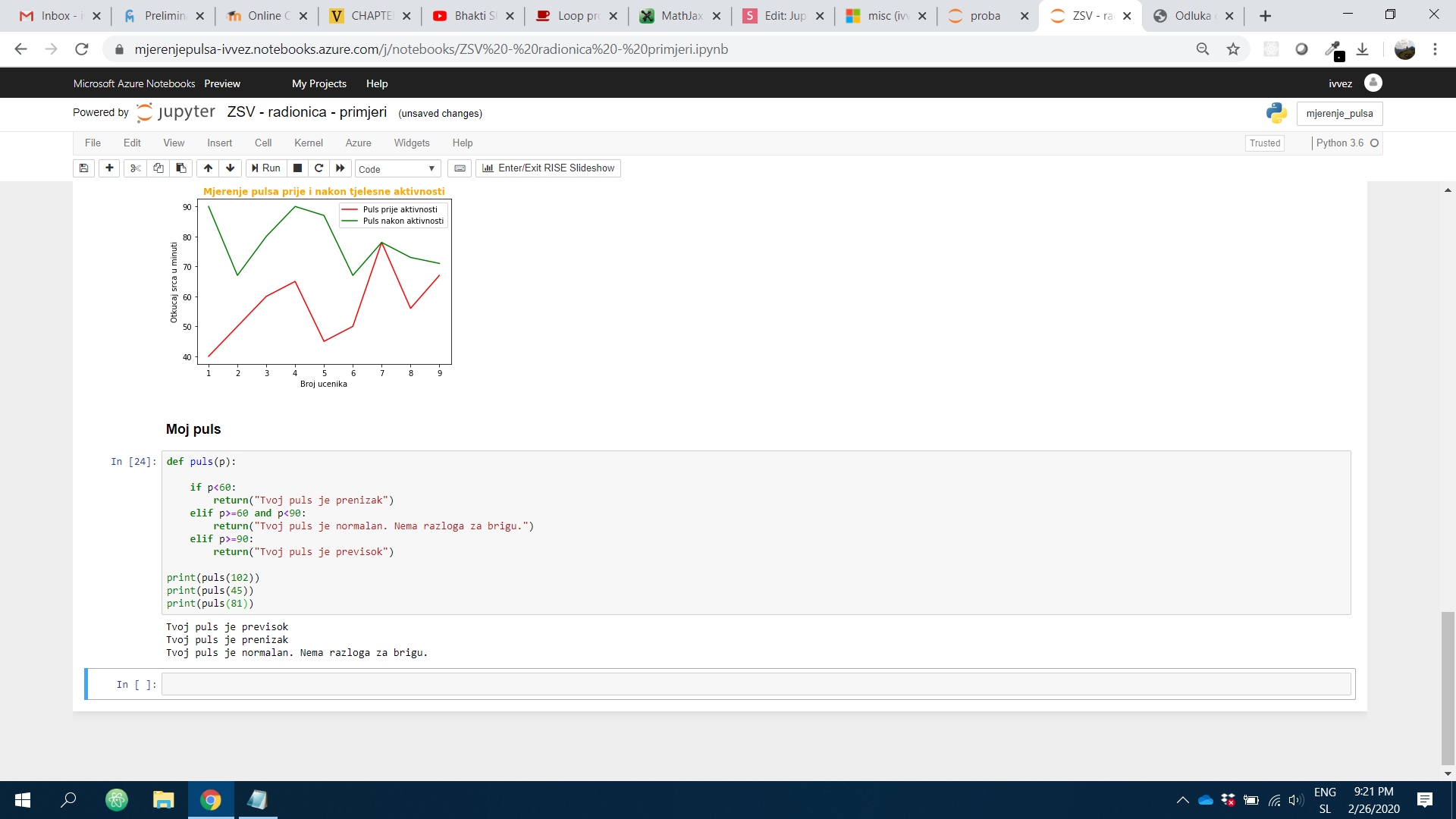
Task: Click the Run button
Action: tap(266, 168)
